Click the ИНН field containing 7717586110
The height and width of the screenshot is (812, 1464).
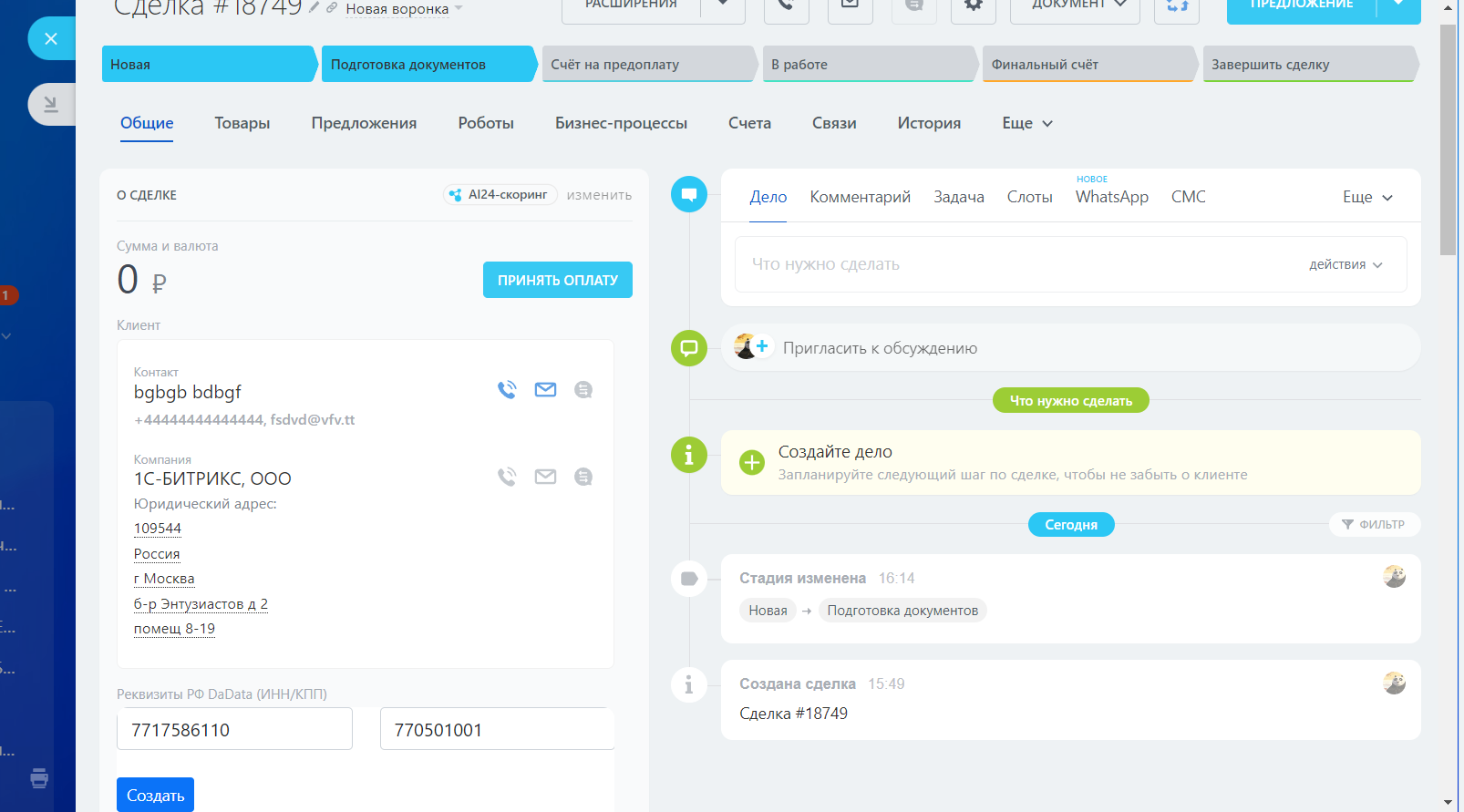234,729
